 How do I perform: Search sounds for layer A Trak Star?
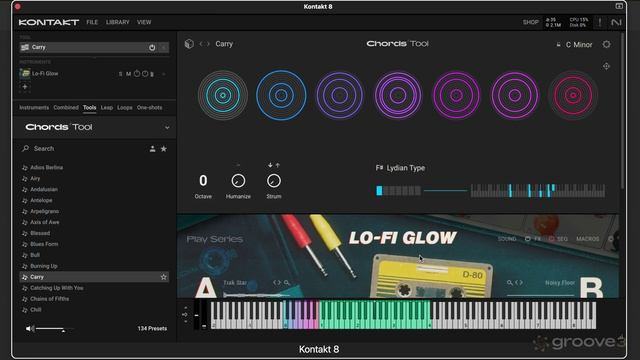point(287,283)
